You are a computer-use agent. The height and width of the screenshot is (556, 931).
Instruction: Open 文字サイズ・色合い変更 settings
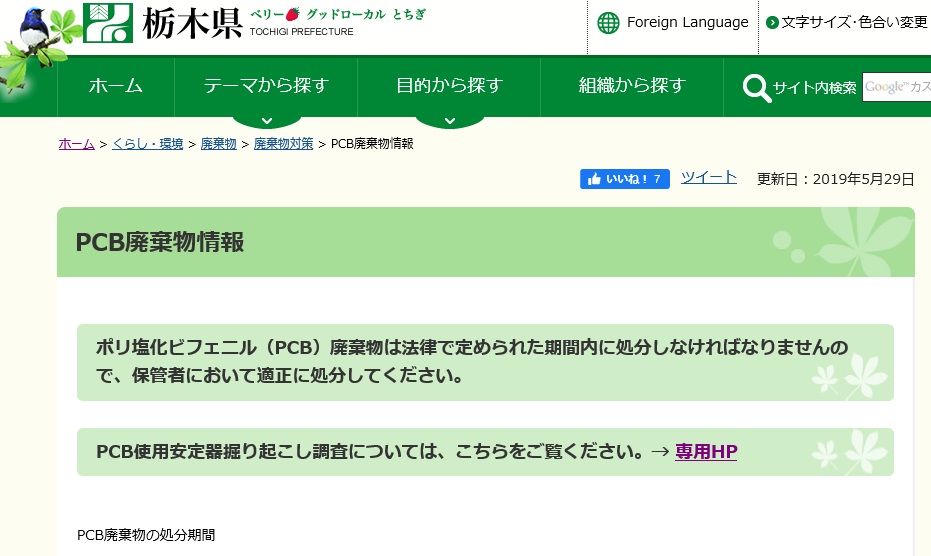(853, 23)
